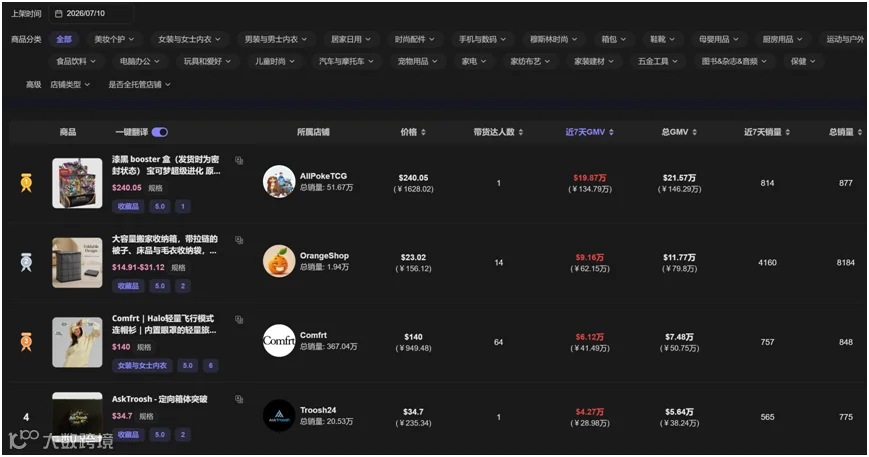Image resolution: width=869 pixels, height=457 pixels.
Task: Open the 图书&杂志&音频 category
Action: [734, 61]
